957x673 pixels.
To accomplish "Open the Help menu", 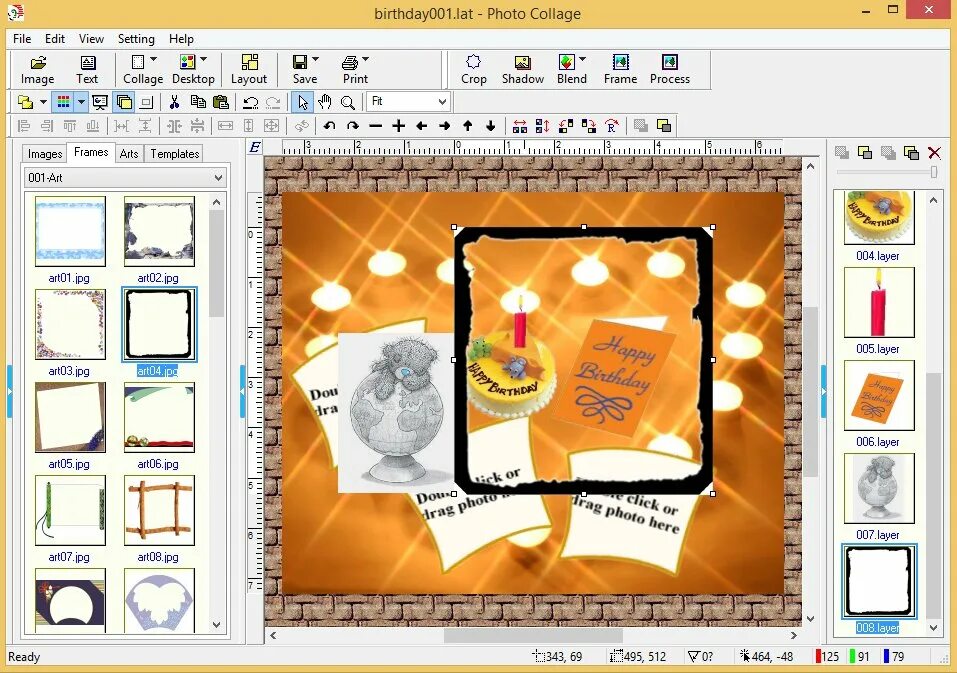I will pyautogui.click(x=181, y=38).
